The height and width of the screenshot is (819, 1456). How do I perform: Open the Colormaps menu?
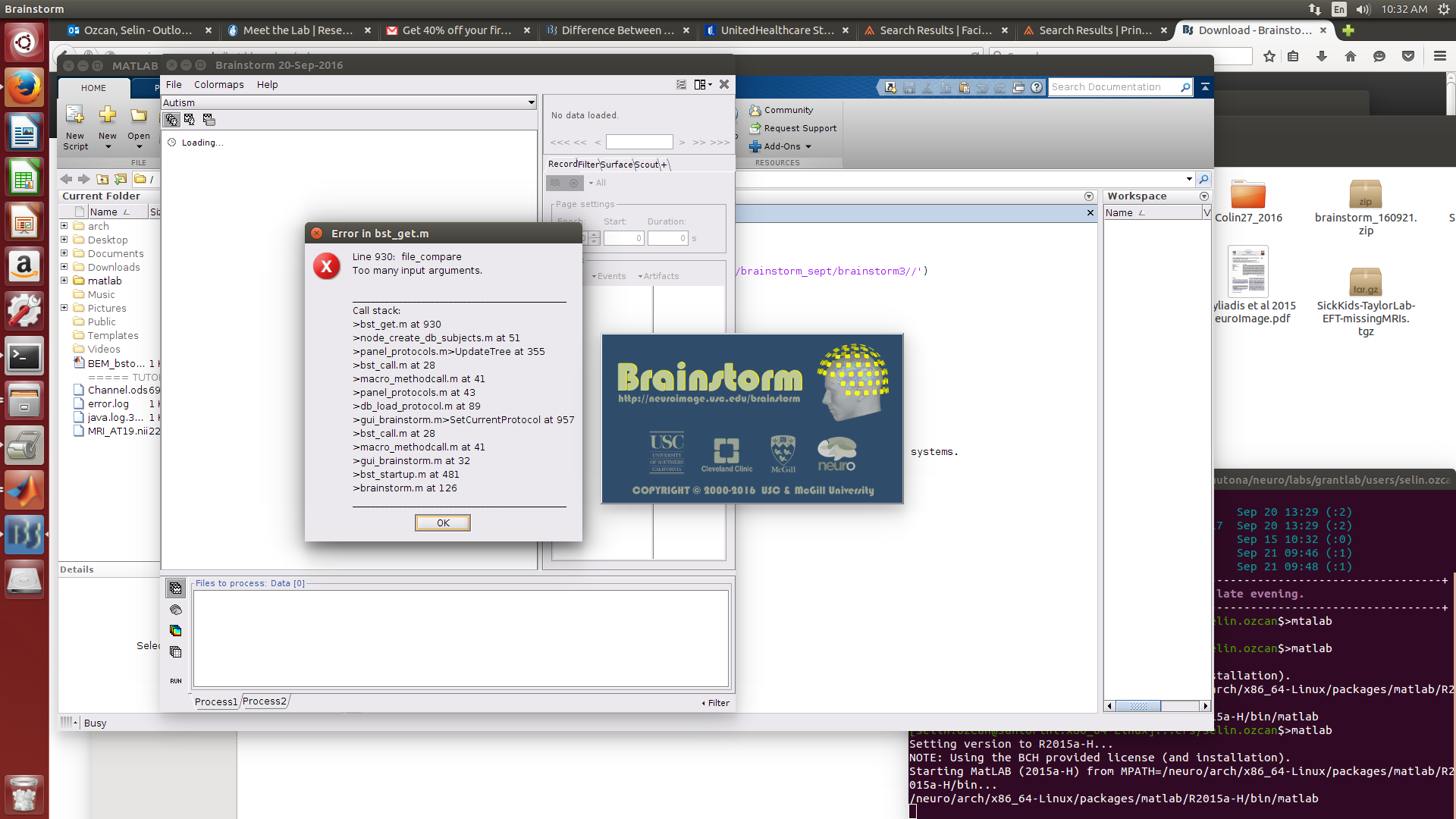coord(218,85)
